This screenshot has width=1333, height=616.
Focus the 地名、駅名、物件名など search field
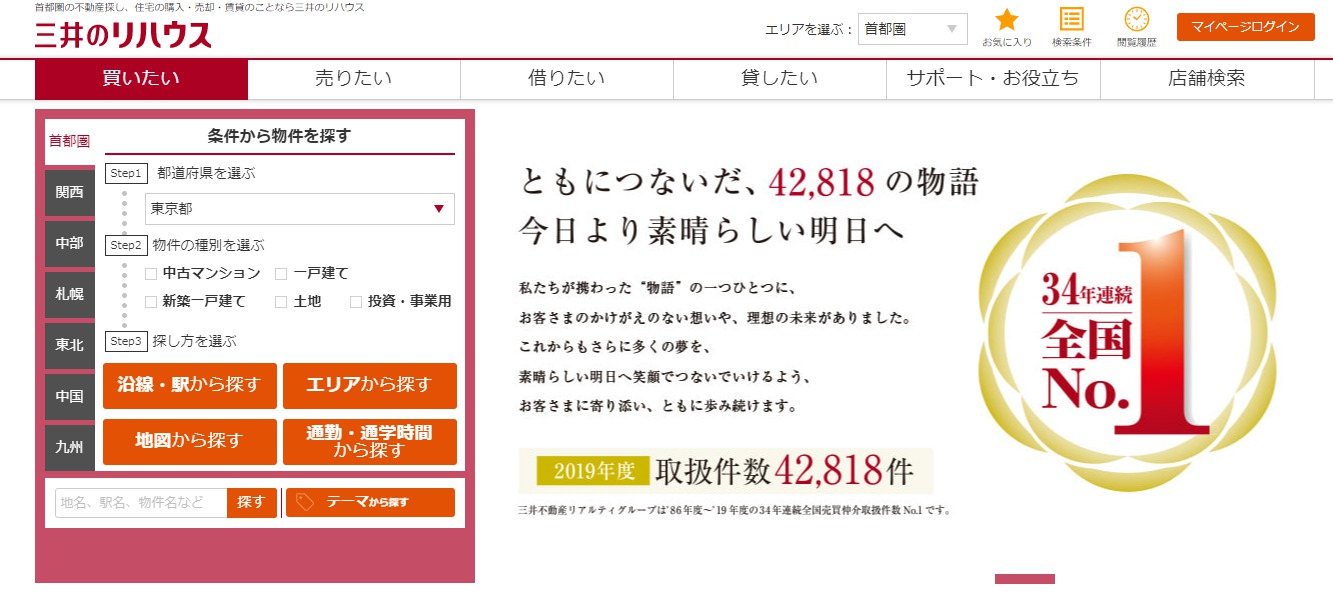click(x=141, y=502)
